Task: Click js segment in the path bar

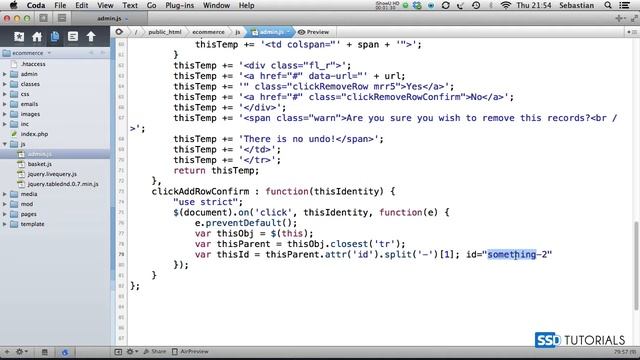Action: pyautogui.click(x=238, y=32)
